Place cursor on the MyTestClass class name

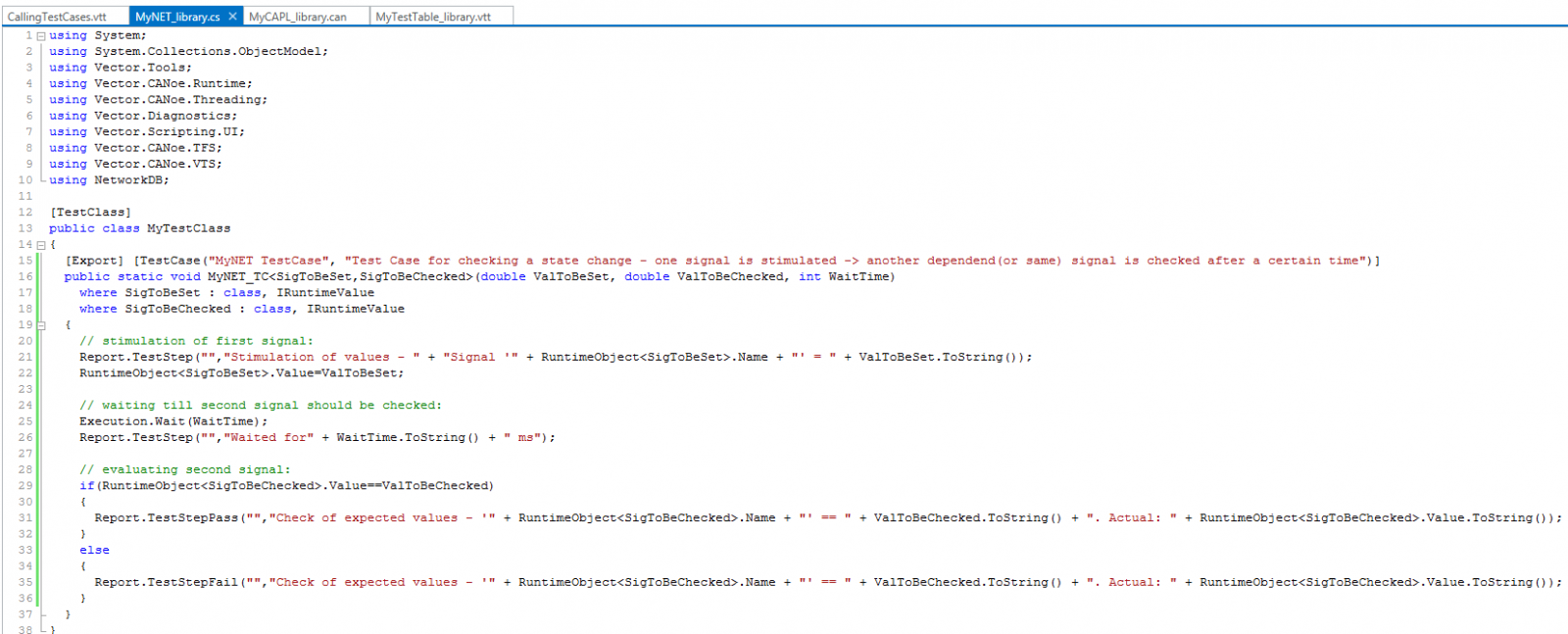click(188, 228)
